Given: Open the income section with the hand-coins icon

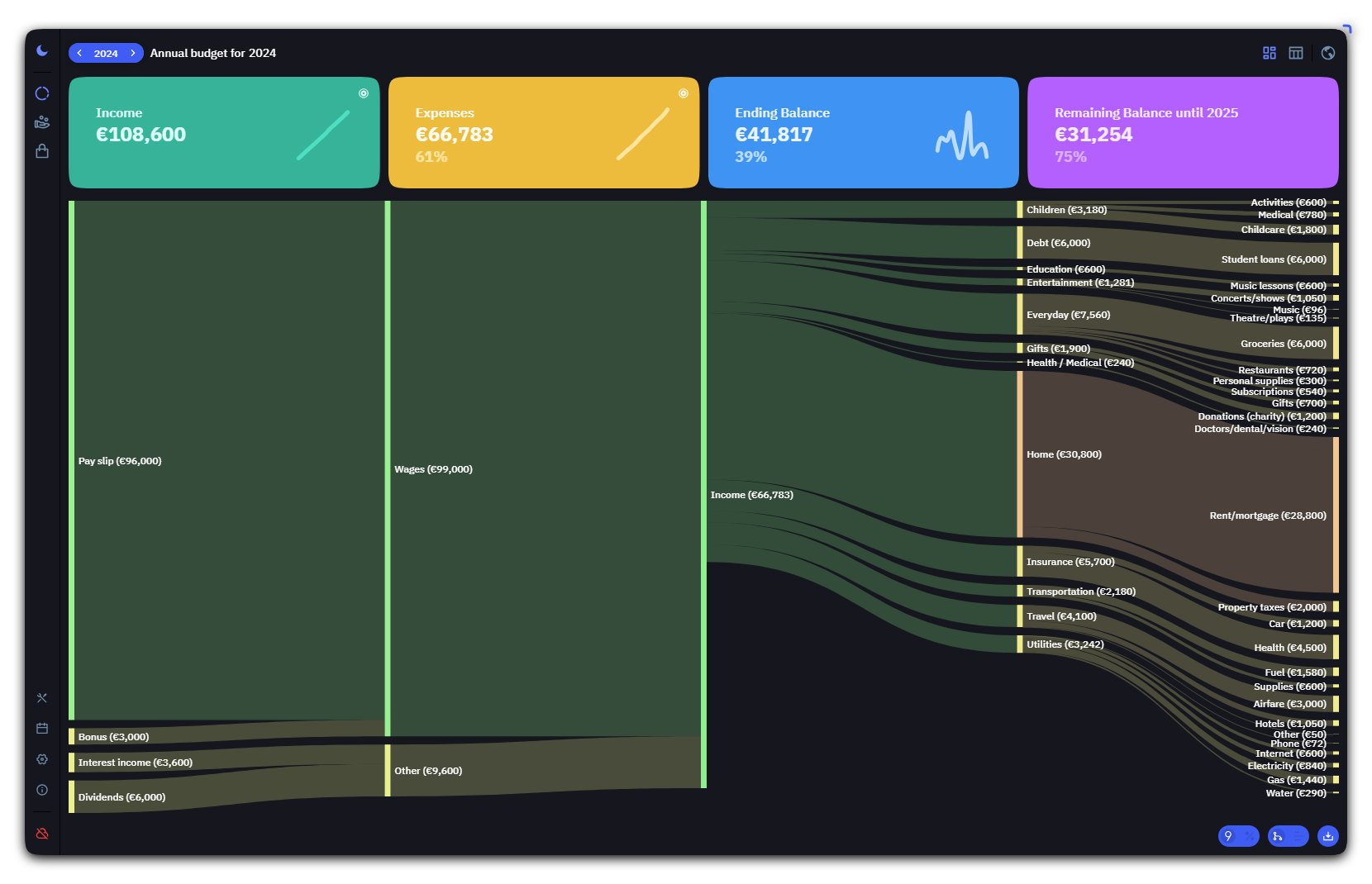Looking at the screenshot, I should pyautogui.click(x=42, y=122).
